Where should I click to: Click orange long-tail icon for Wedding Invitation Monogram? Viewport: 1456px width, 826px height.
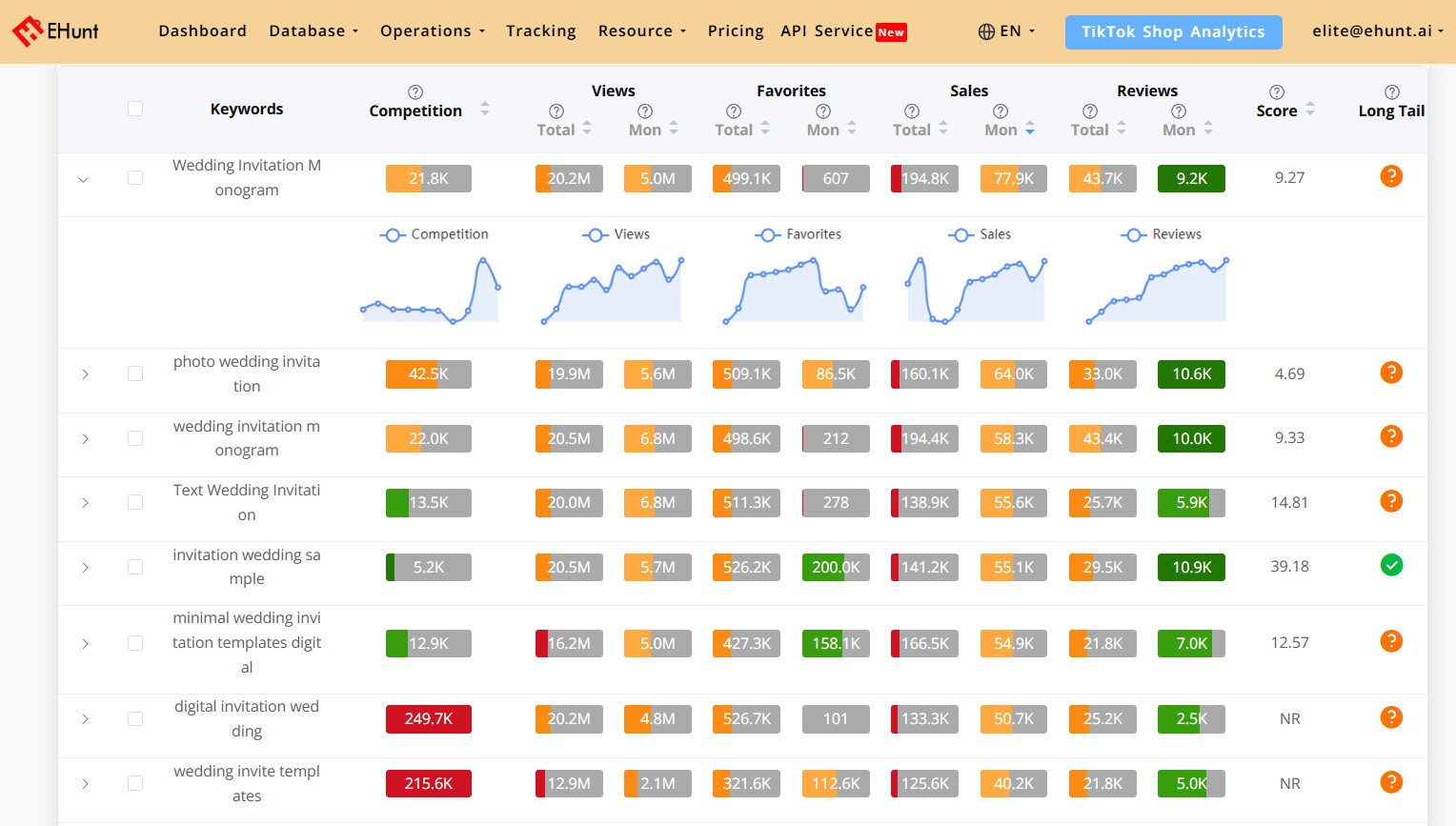1391,176
